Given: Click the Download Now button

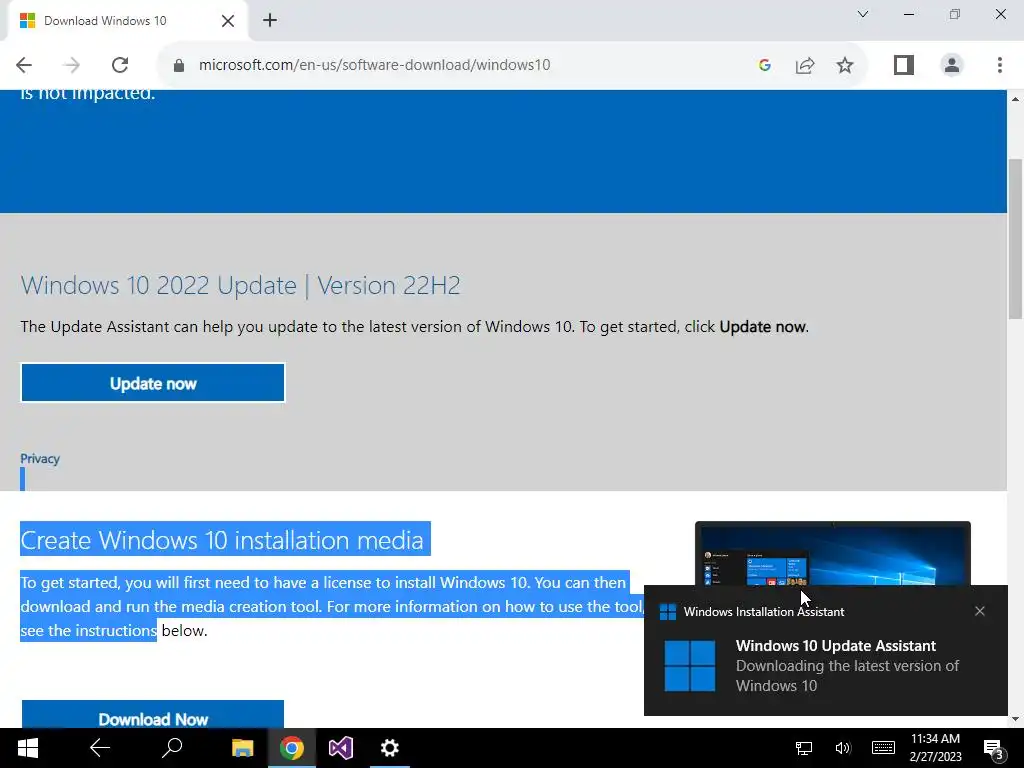Looking at the screenshot, I should click(x=153, y=714).
